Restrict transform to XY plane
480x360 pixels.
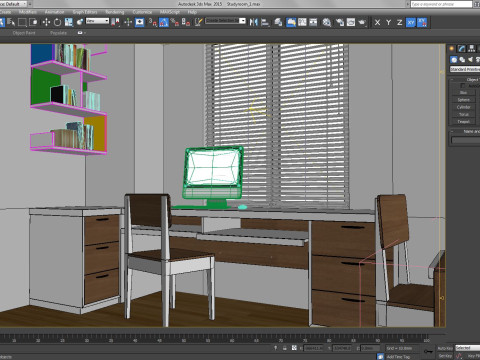click(411, 22)
